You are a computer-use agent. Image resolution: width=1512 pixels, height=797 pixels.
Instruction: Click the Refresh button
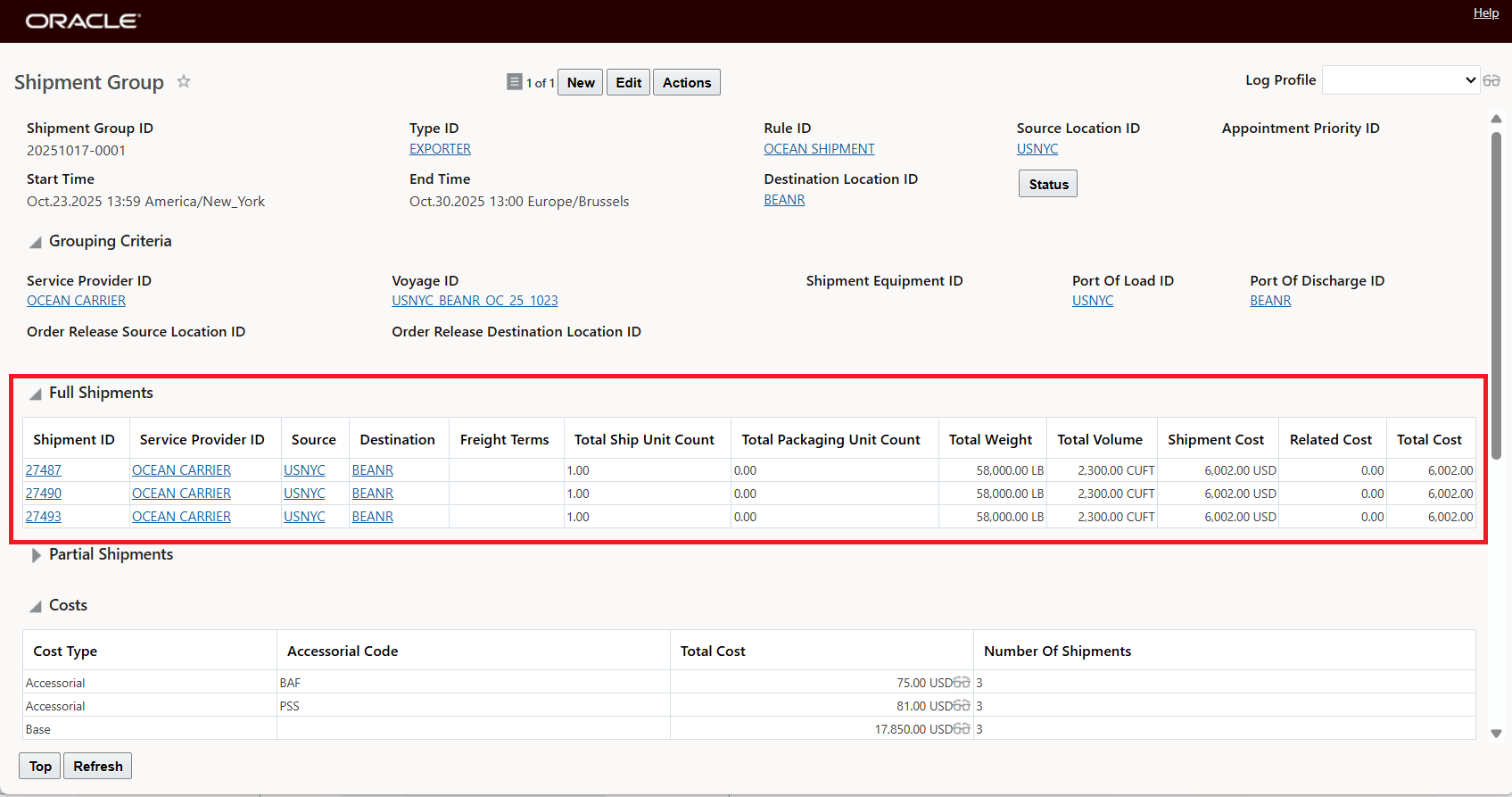98,766
